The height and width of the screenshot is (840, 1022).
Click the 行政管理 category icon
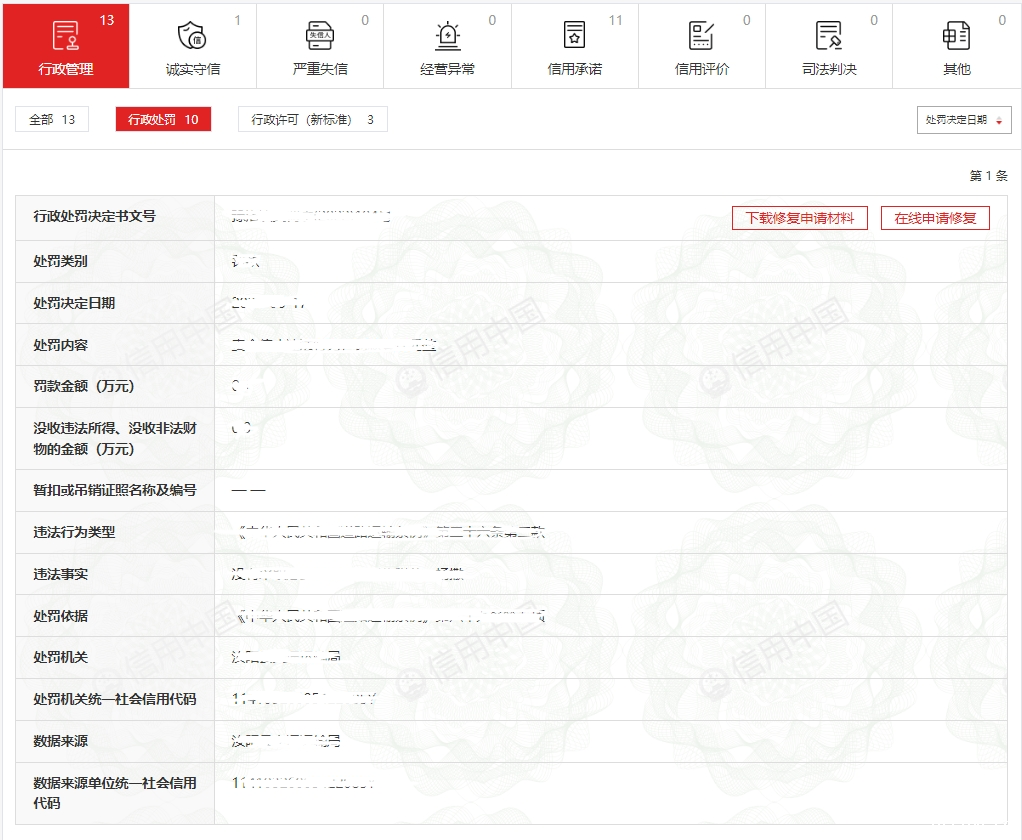[66, 36]
